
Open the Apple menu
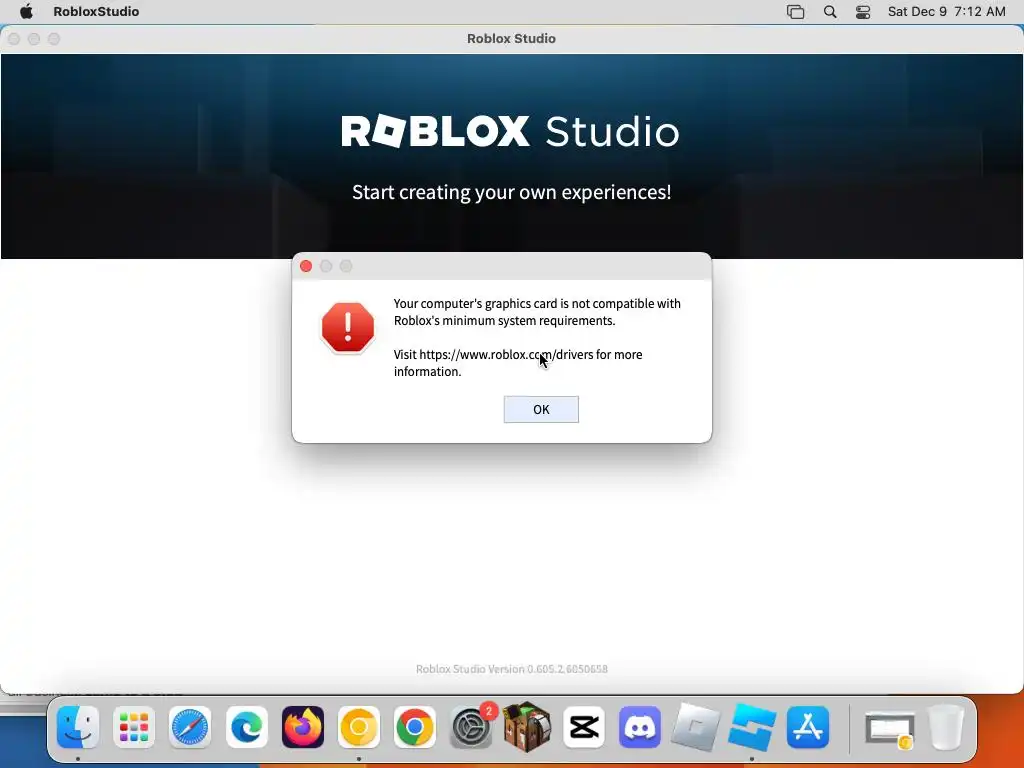click(x=26, y=11)
